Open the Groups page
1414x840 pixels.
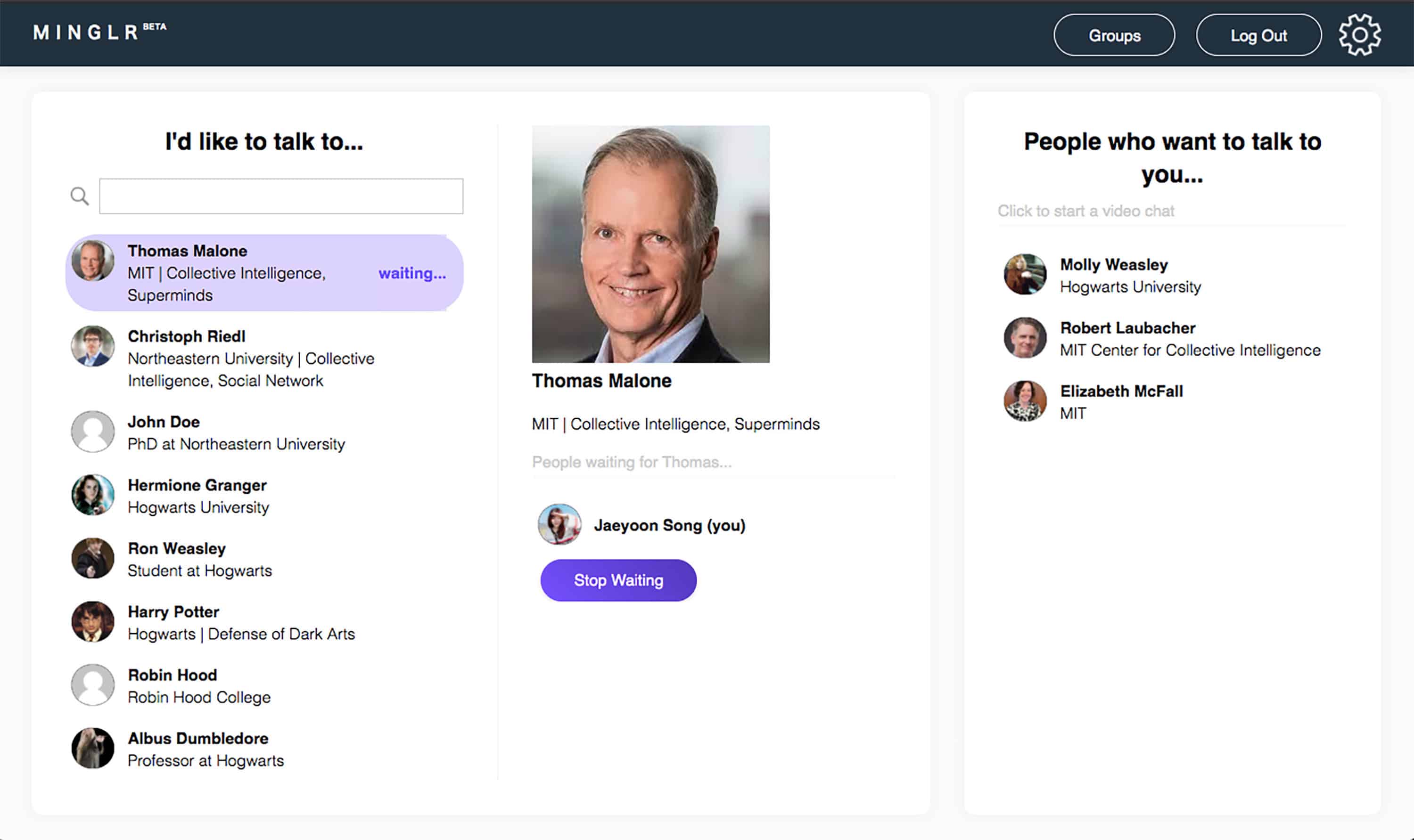click(1114, 35)
